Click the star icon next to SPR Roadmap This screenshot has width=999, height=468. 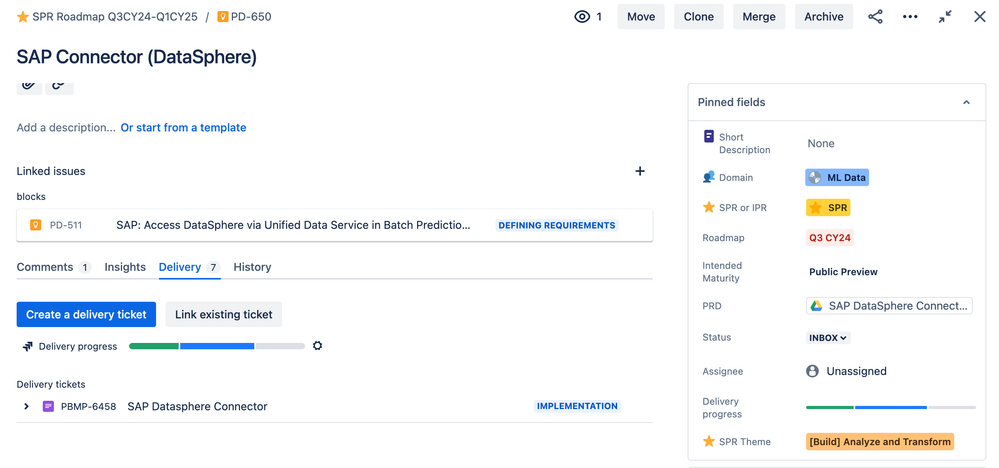23,17
